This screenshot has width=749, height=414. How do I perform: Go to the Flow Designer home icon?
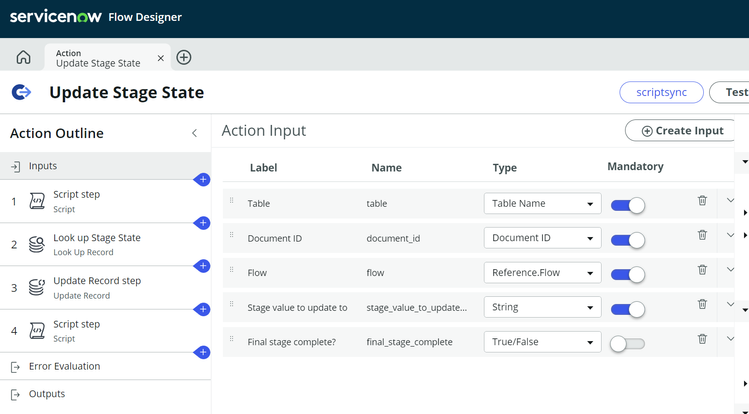click(x=23, y=57)
